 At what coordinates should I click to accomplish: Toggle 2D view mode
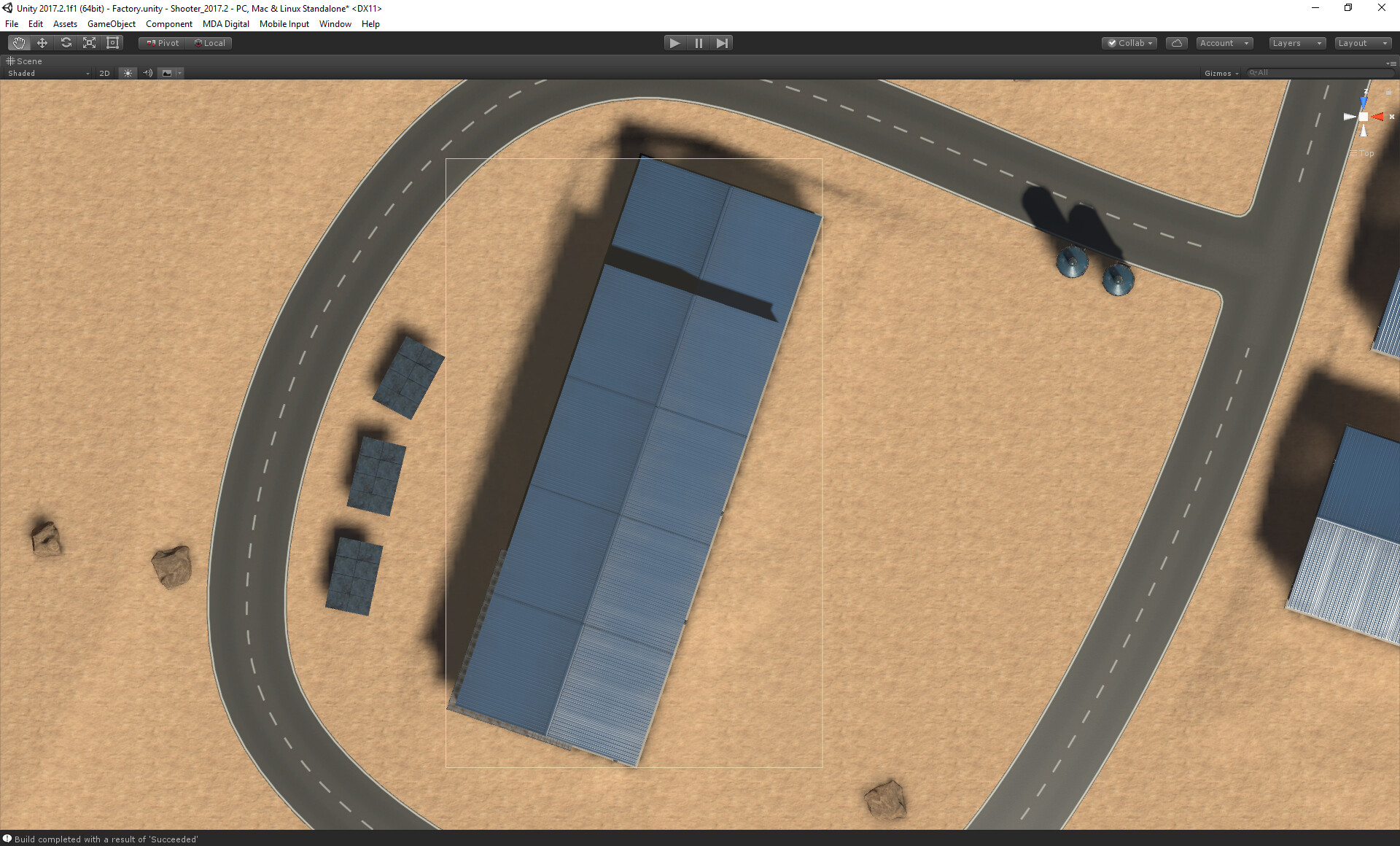pos(104,73)
